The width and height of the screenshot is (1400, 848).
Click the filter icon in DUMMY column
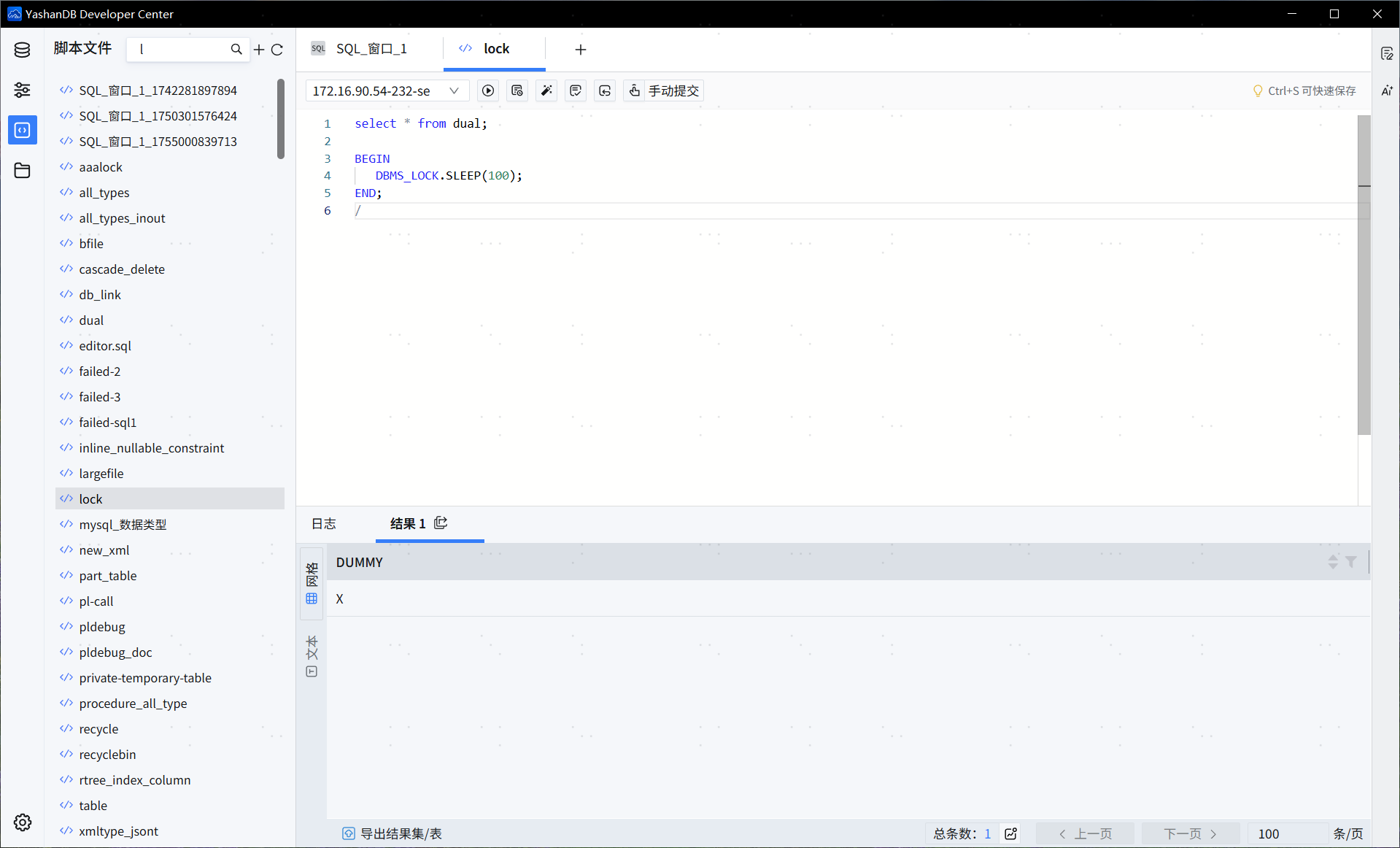1351,562
